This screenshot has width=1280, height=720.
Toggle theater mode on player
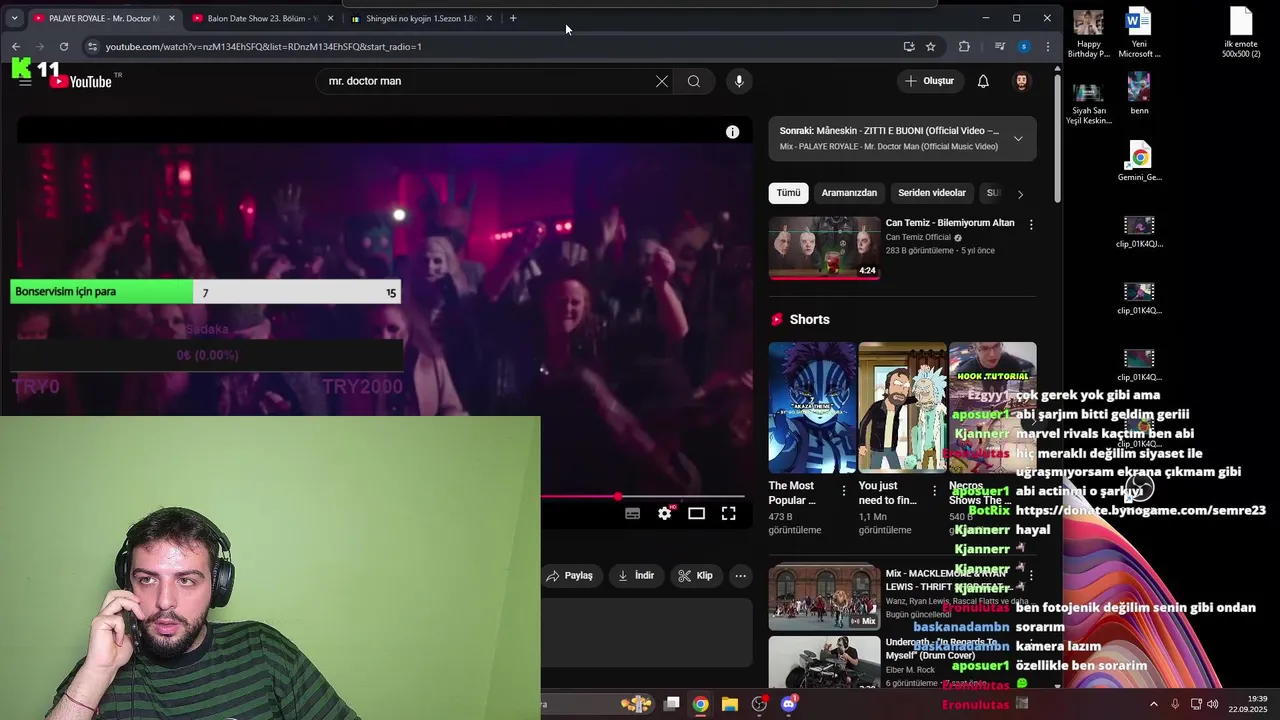point(697,513)
